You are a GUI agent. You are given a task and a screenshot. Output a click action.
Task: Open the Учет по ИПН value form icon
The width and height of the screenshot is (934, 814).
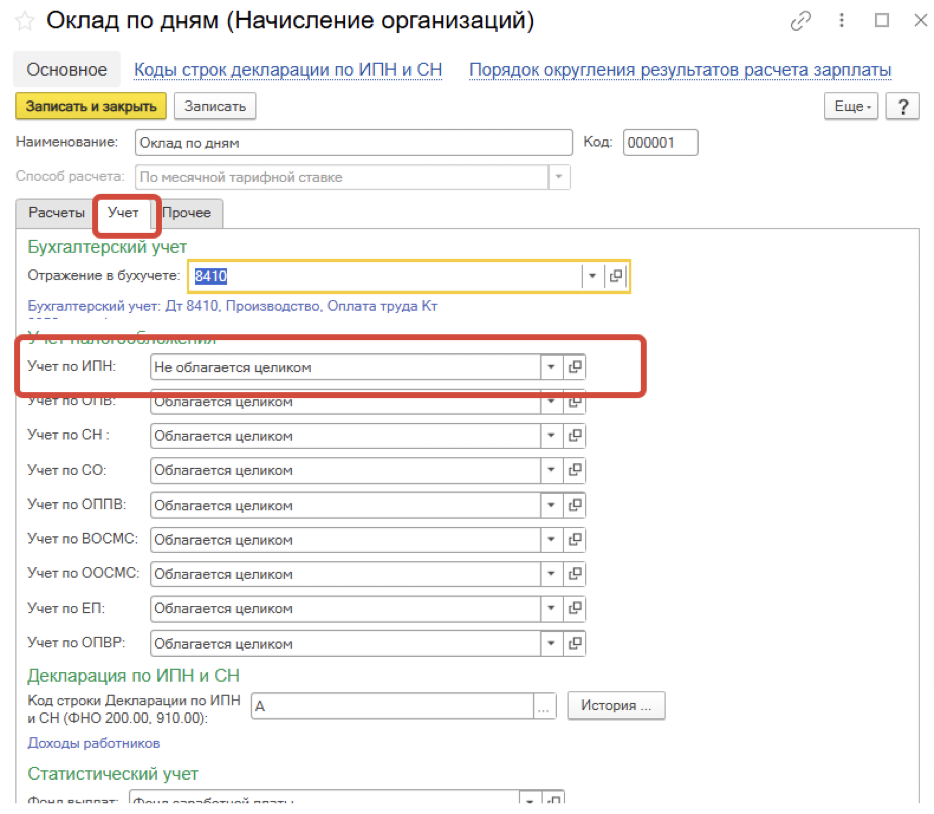pyautogui.click(x=574, y=367)
